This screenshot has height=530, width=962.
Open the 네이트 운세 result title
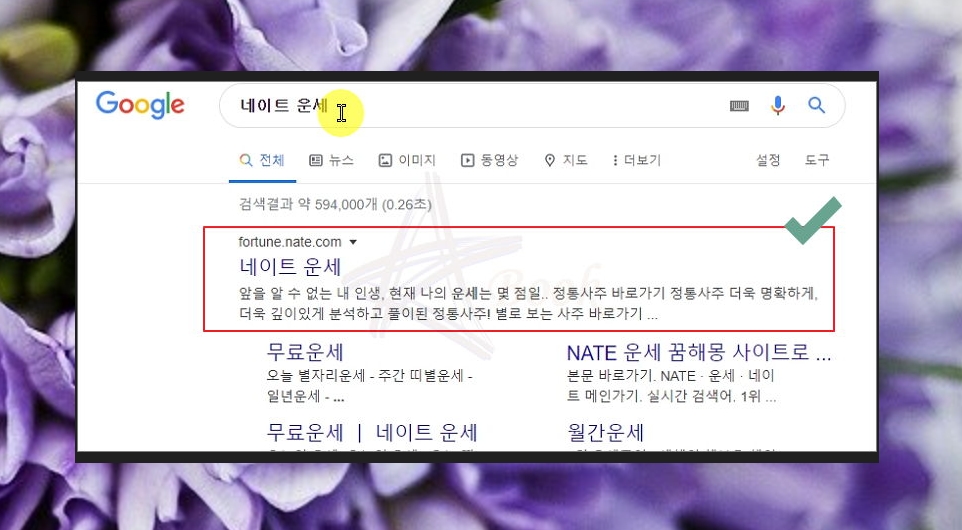click(x=290, y=267)
